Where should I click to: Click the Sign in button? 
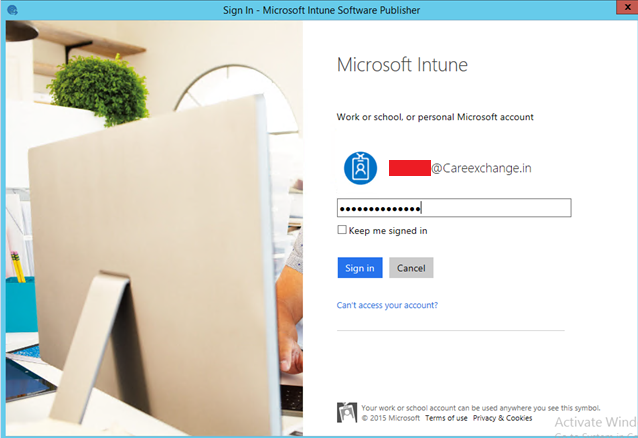pos(360,268)
